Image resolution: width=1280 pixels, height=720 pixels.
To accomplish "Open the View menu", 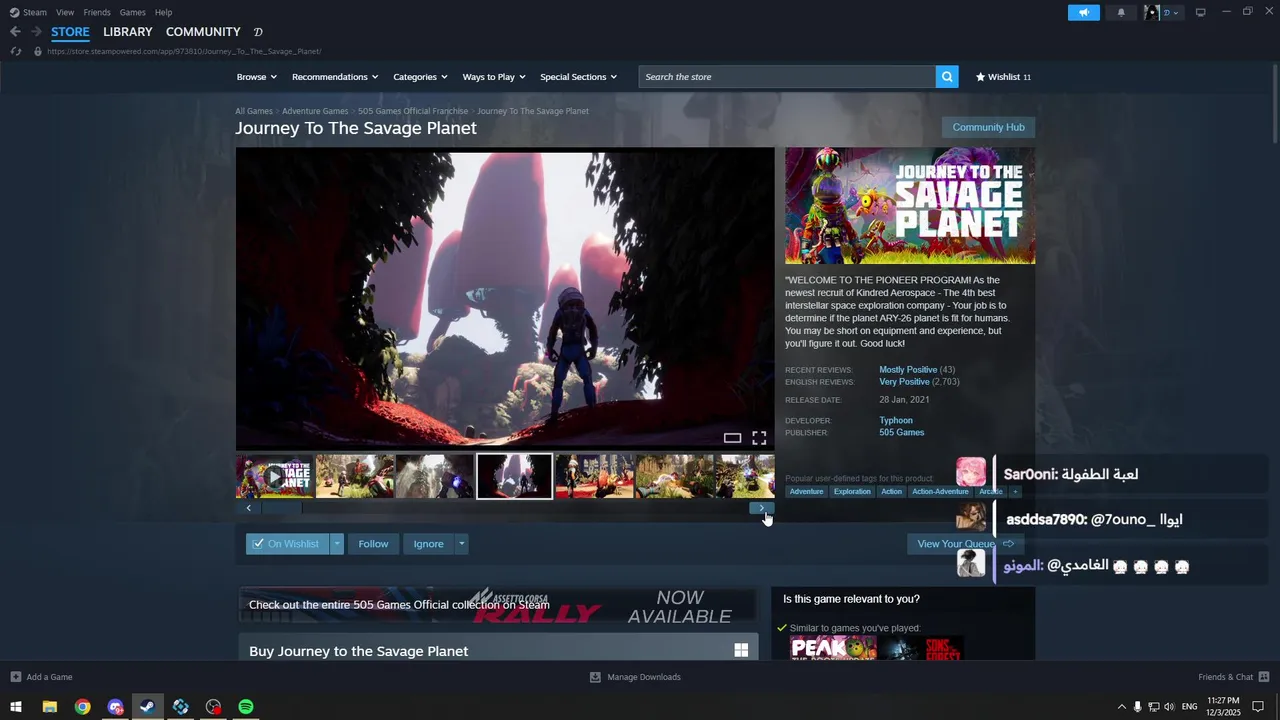I will 65,12.
